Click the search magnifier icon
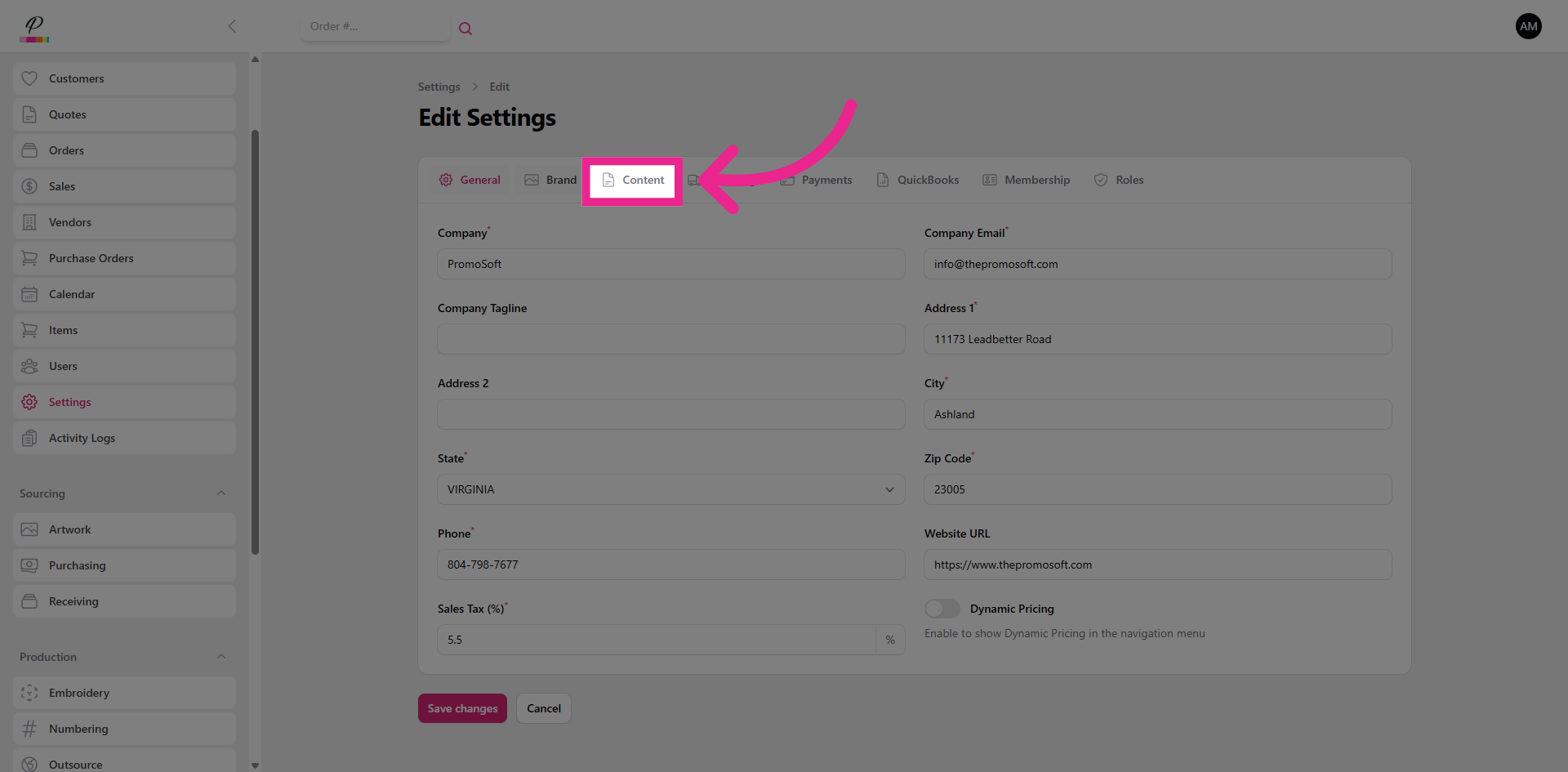The image size is (1568, 772). 465,29
